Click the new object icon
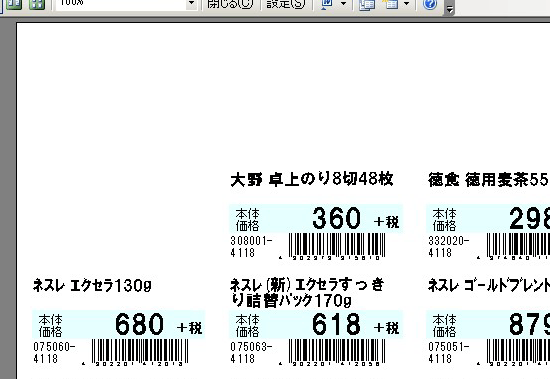Viewport: 550px width, 379px height. click(x=390, y=4)
